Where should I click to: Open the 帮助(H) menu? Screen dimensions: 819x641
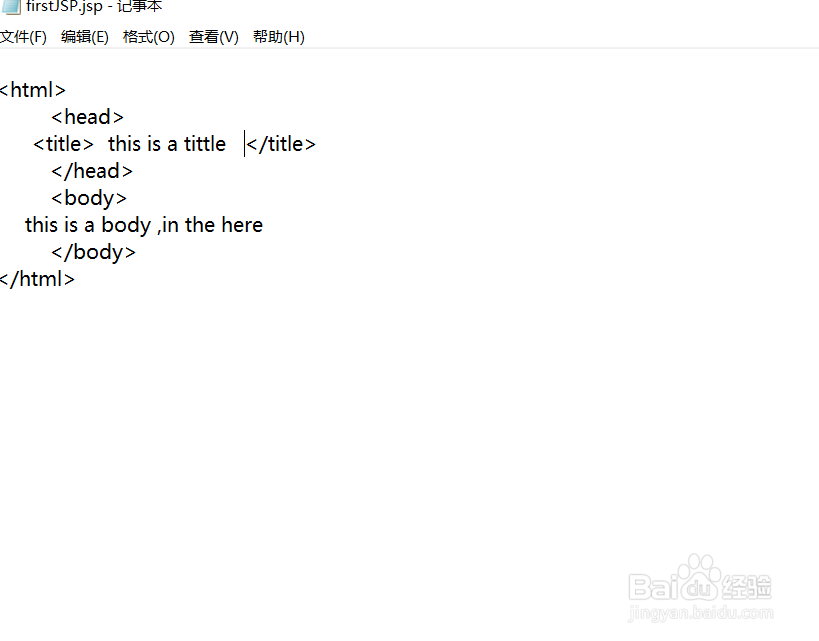pos(279,37)
